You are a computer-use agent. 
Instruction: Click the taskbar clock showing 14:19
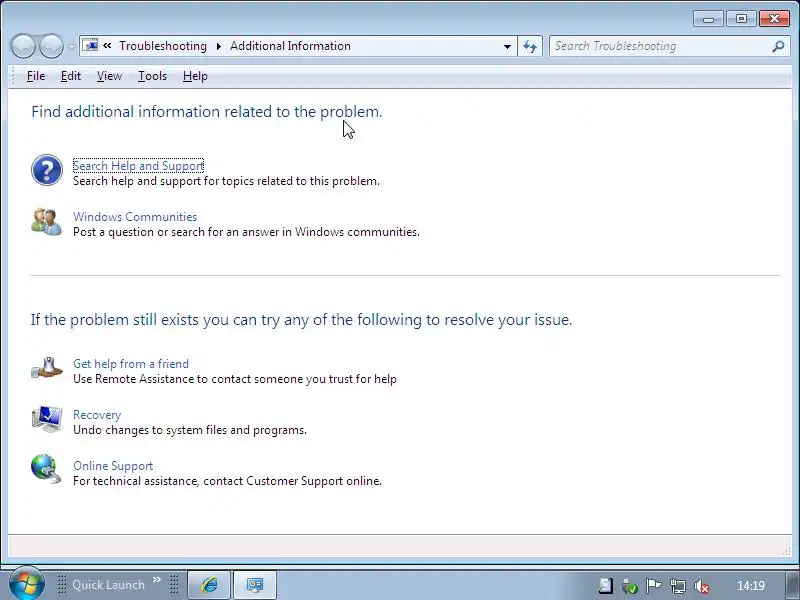pyautogui.click(x=751, y=586)
